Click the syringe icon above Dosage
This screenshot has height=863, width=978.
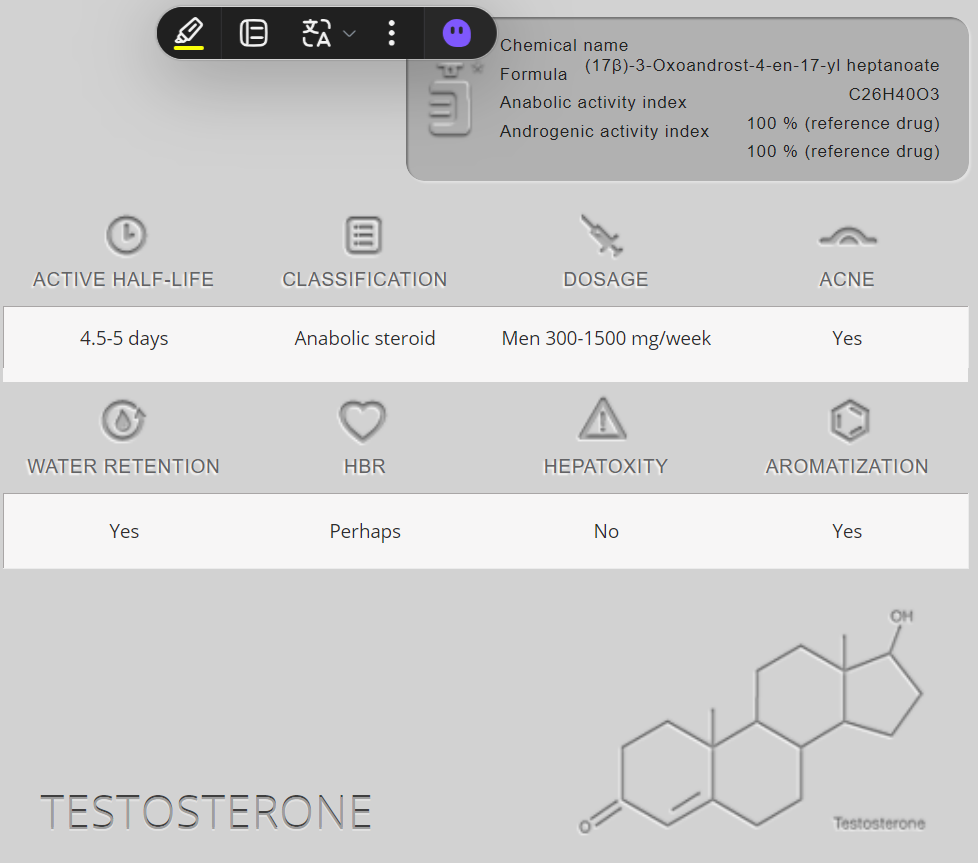click(602, 236)
